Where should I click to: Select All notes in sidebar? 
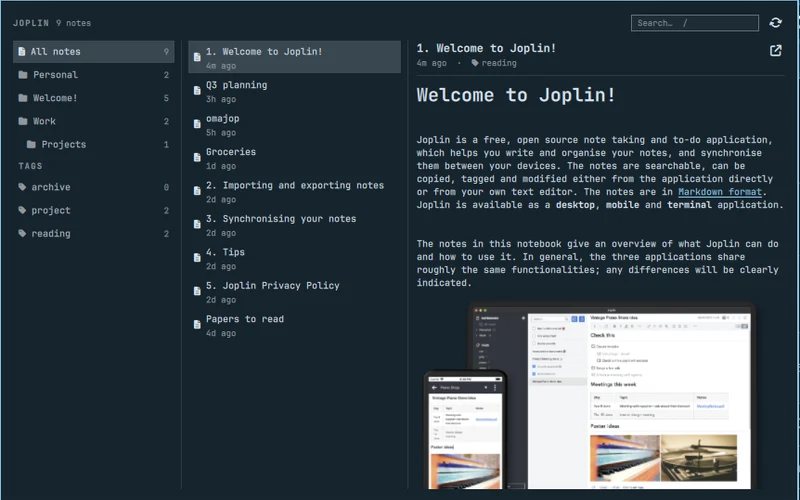point(94,52)
